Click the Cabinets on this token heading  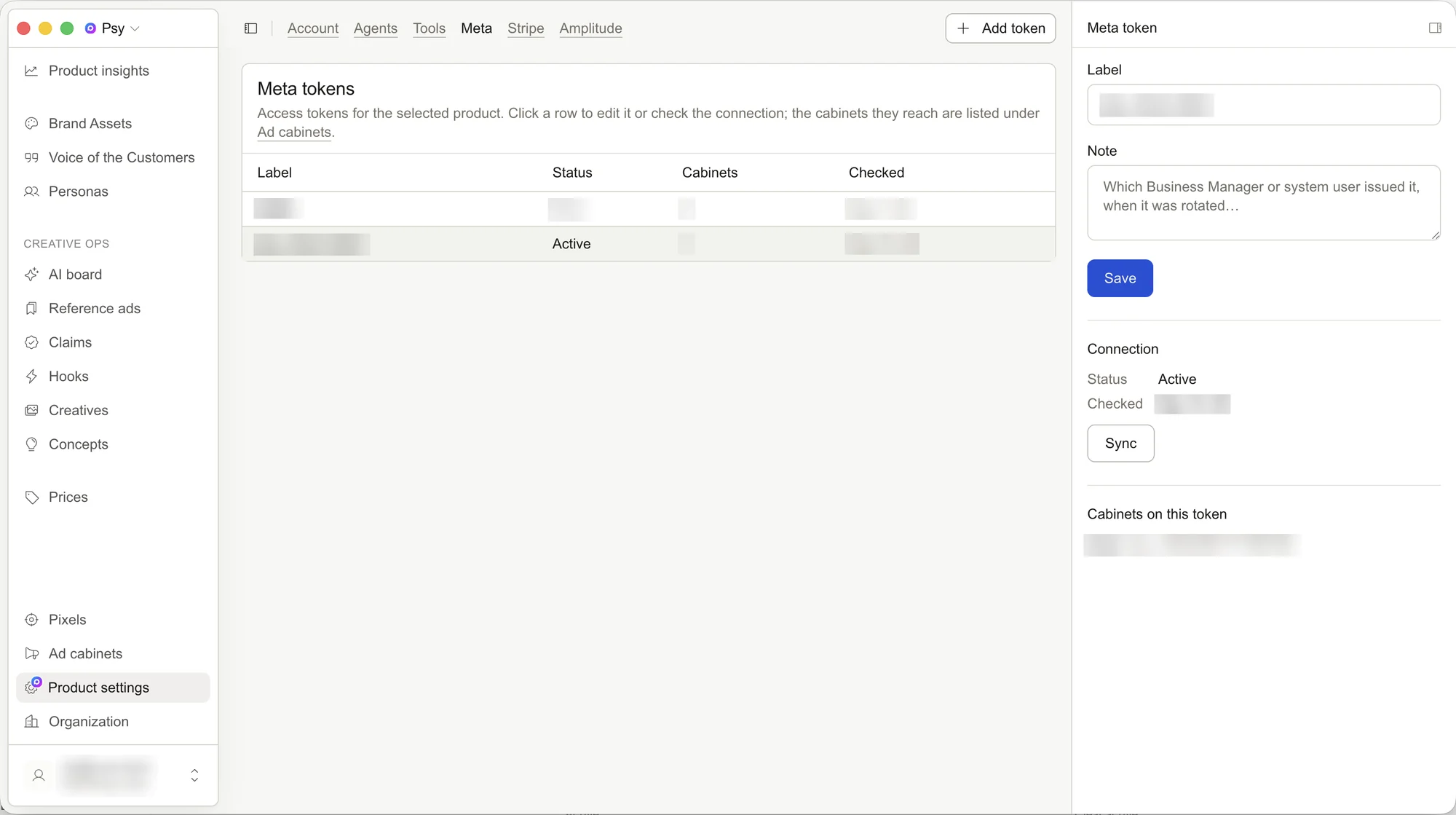1157,514
